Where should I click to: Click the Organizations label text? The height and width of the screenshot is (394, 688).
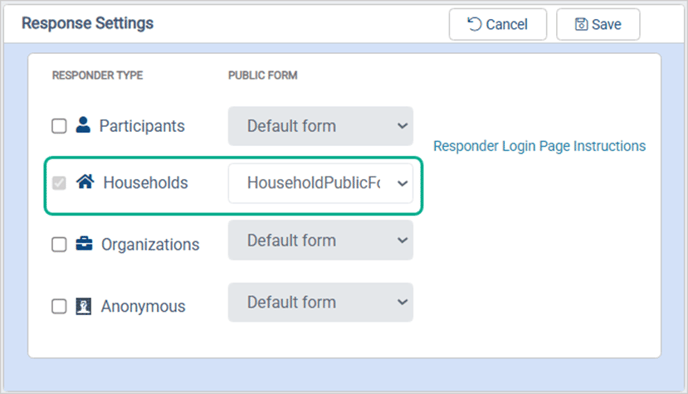pos(150,244)
